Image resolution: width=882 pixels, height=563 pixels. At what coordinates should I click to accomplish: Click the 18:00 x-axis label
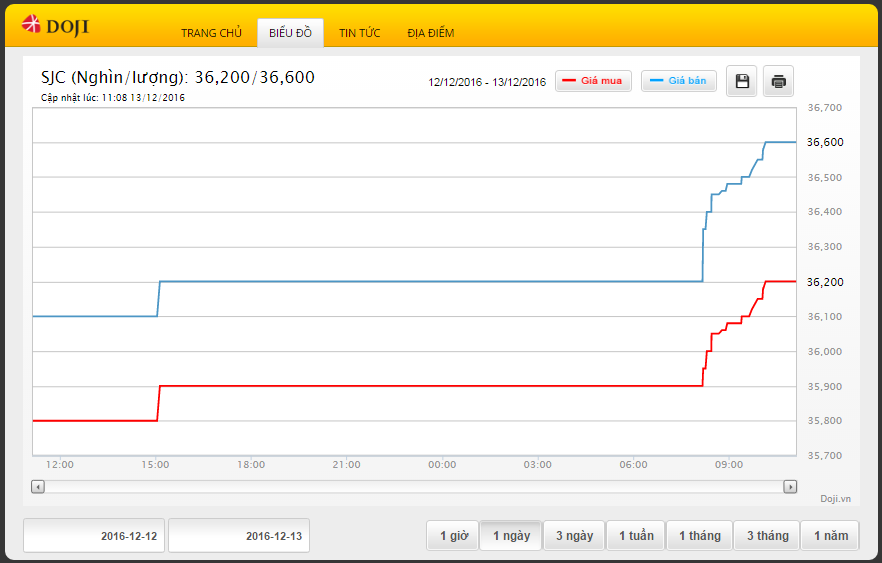(251, 465)
